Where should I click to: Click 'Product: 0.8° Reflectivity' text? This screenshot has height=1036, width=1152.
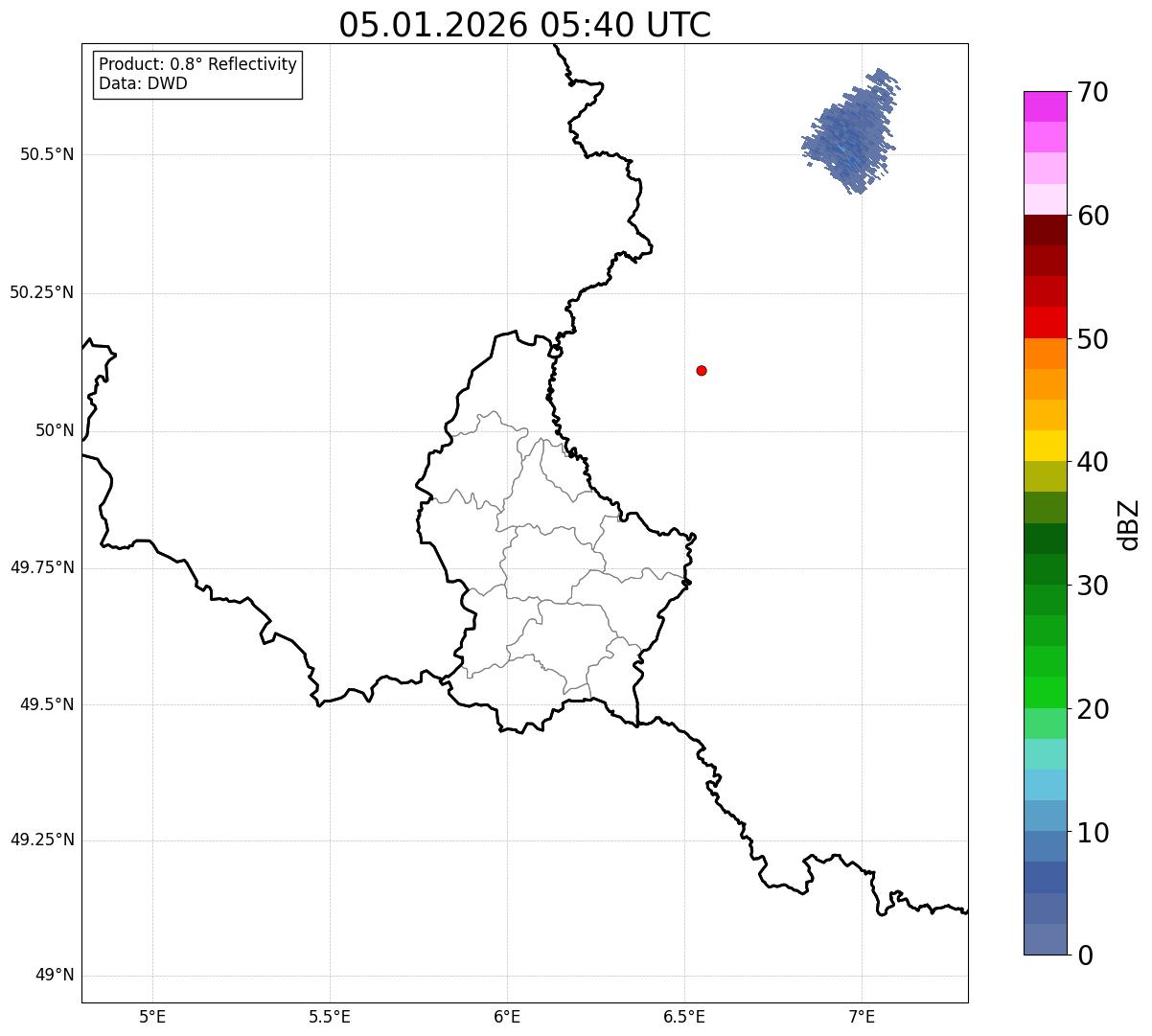point(198,64)
